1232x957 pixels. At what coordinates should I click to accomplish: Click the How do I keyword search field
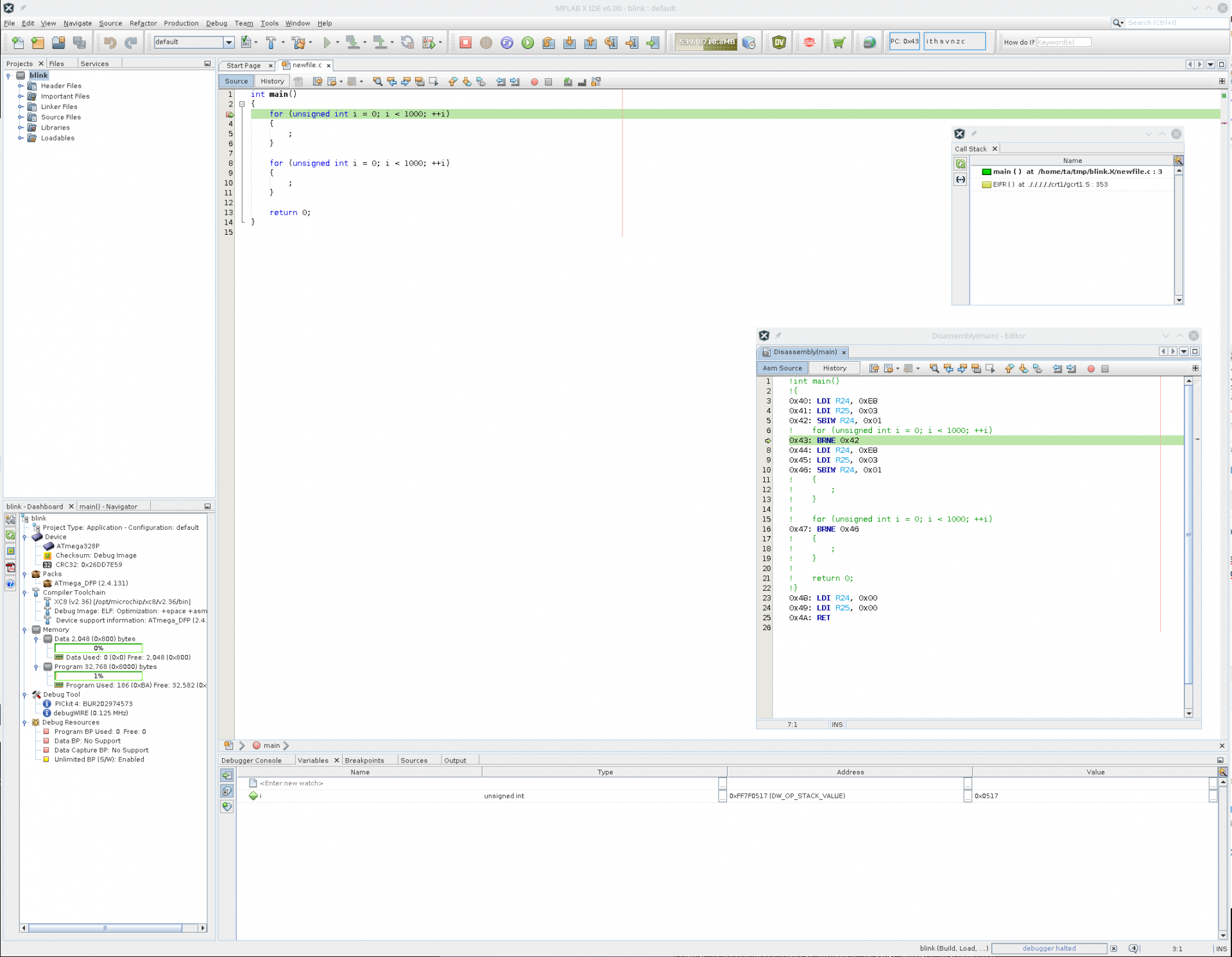pos(1063,42)
